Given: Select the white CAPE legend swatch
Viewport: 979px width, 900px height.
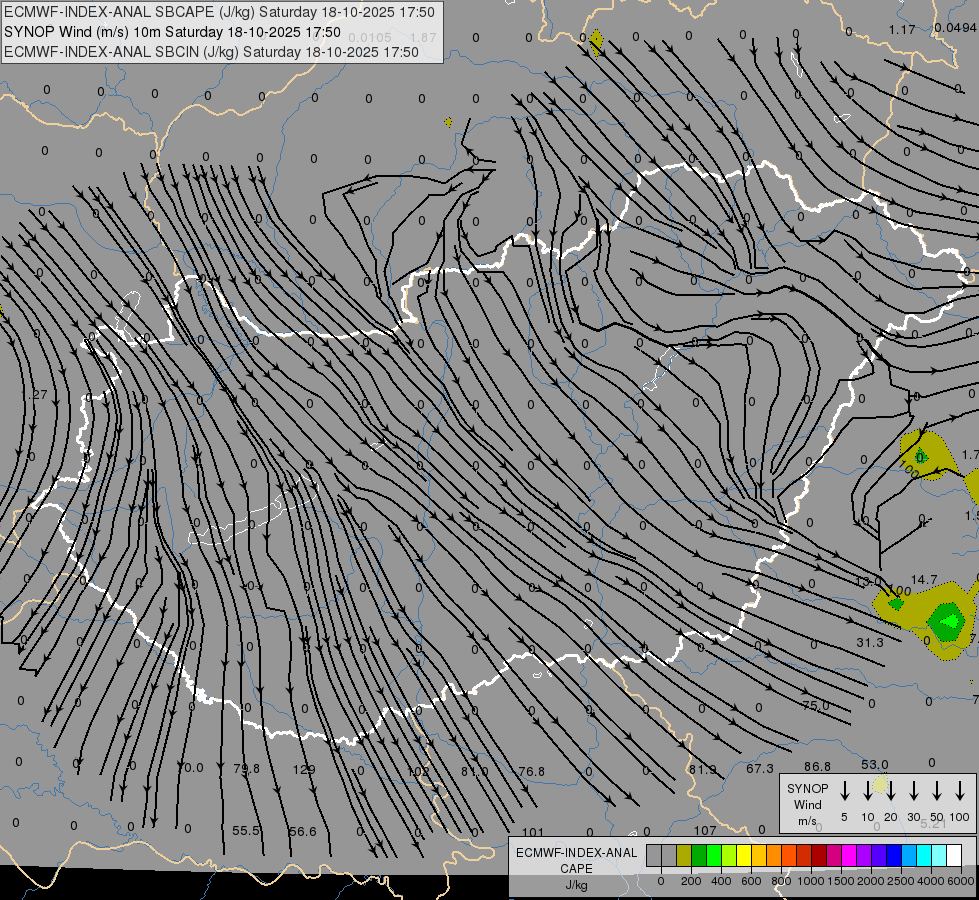Looking at the screenshot, I should (x=954, y=856).
